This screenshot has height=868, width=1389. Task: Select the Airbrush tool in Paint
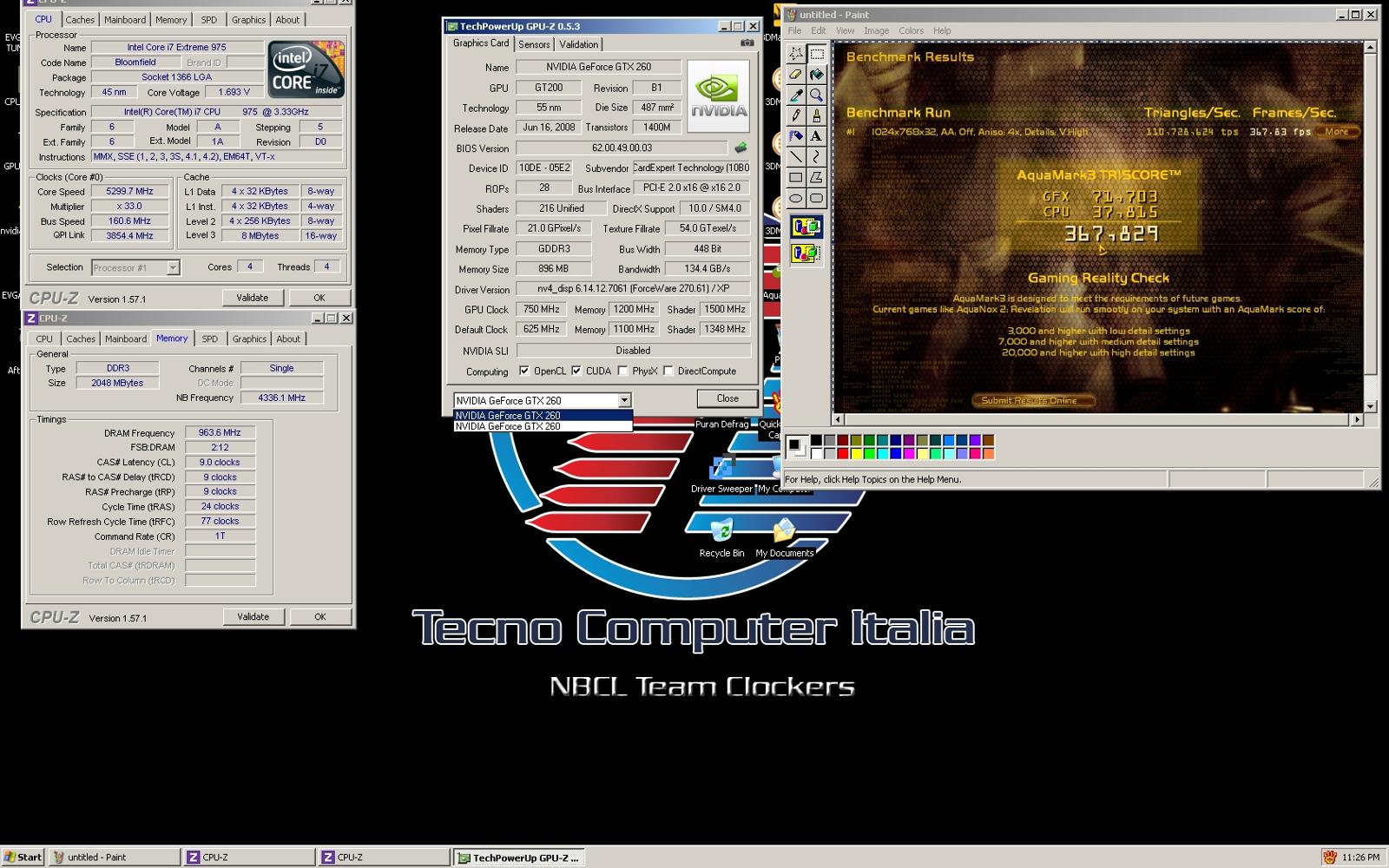click(x=795, y=136)
